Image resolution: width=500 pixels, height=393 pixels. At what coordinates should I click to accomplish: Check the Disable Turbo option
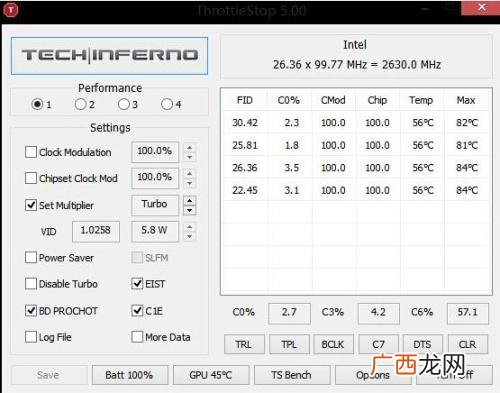(x=31, y=284)
